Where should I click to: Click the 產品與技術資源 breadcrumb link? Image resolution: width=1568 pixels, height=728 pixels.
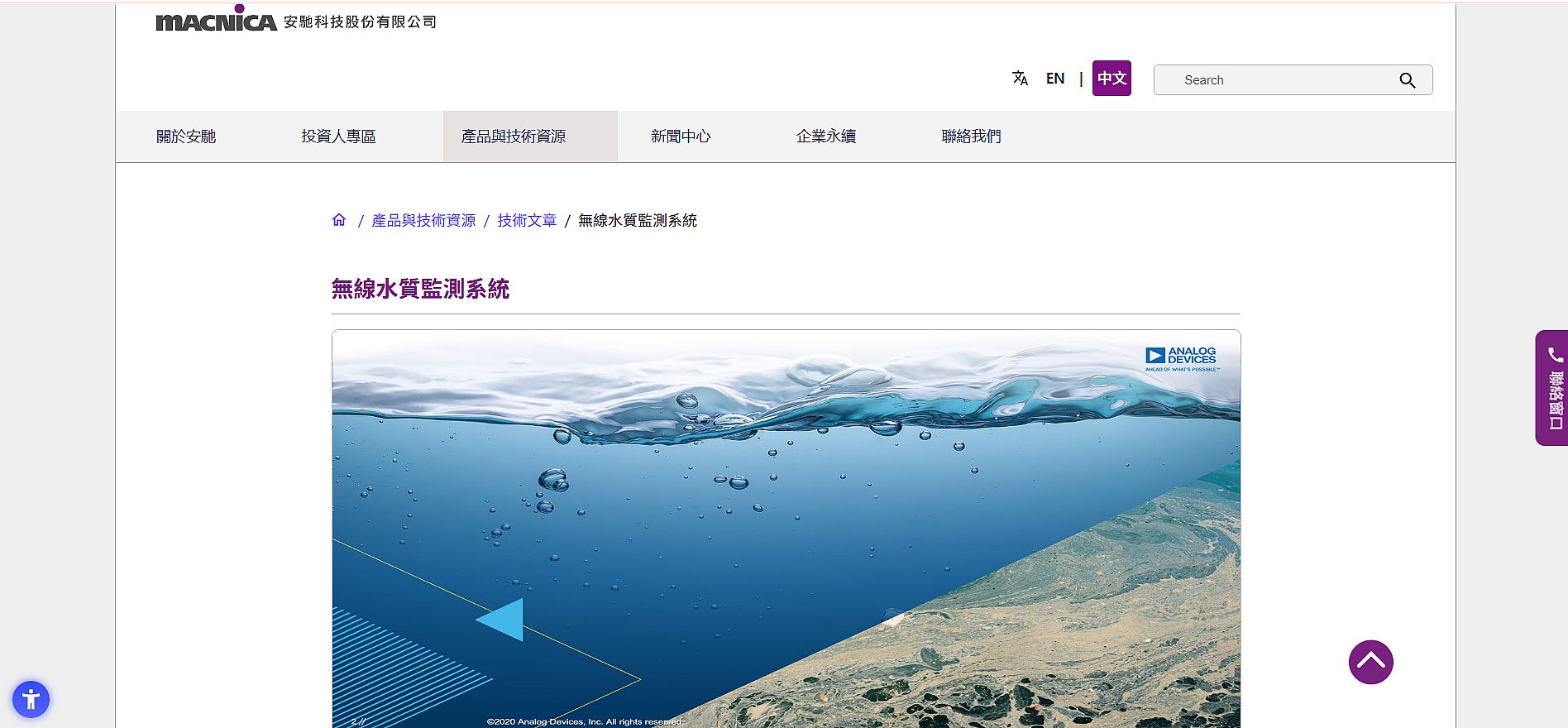[423, 221]
